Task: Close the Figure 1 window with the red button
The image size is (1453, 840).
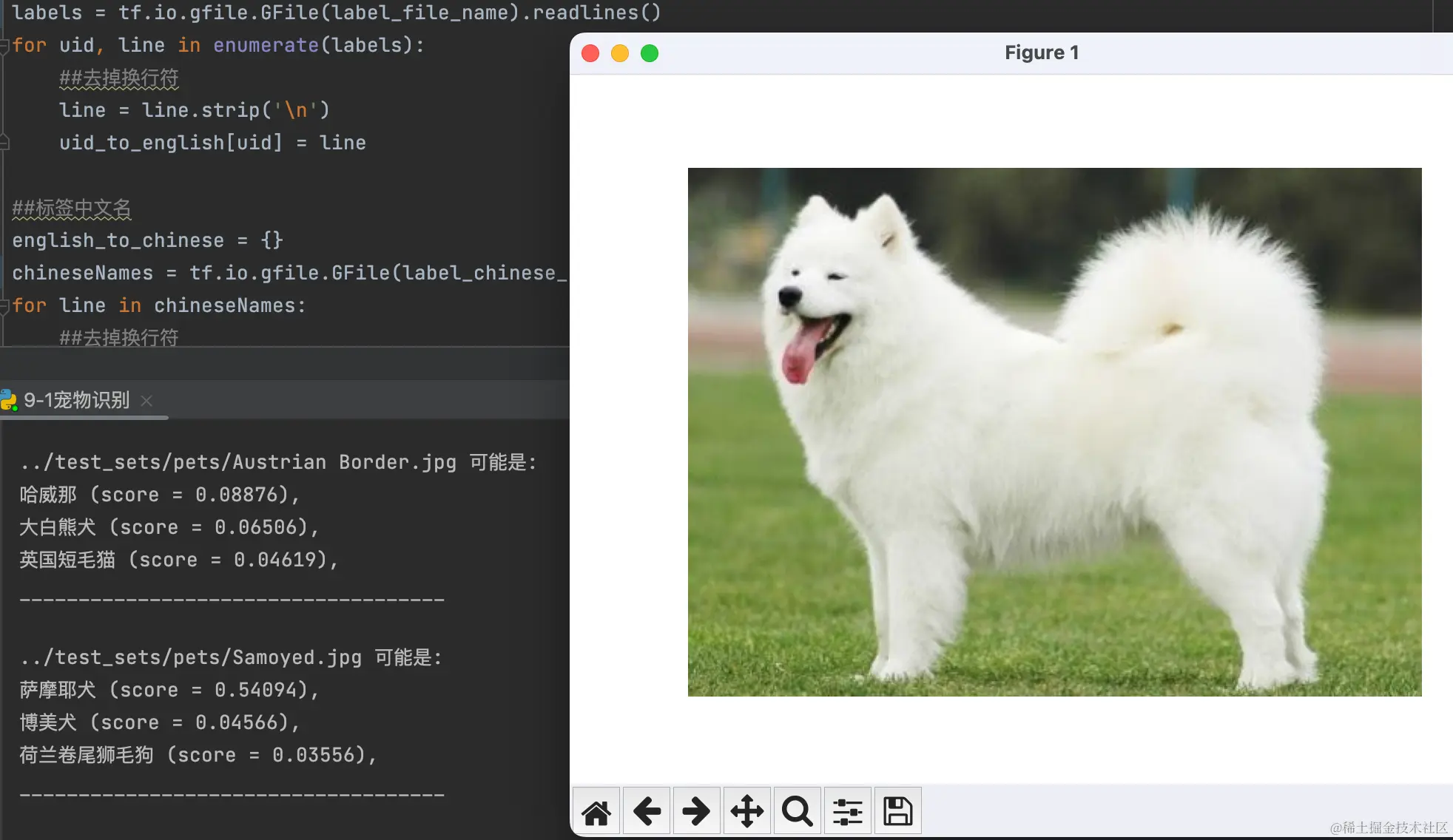Action: [x=590, y=53]
